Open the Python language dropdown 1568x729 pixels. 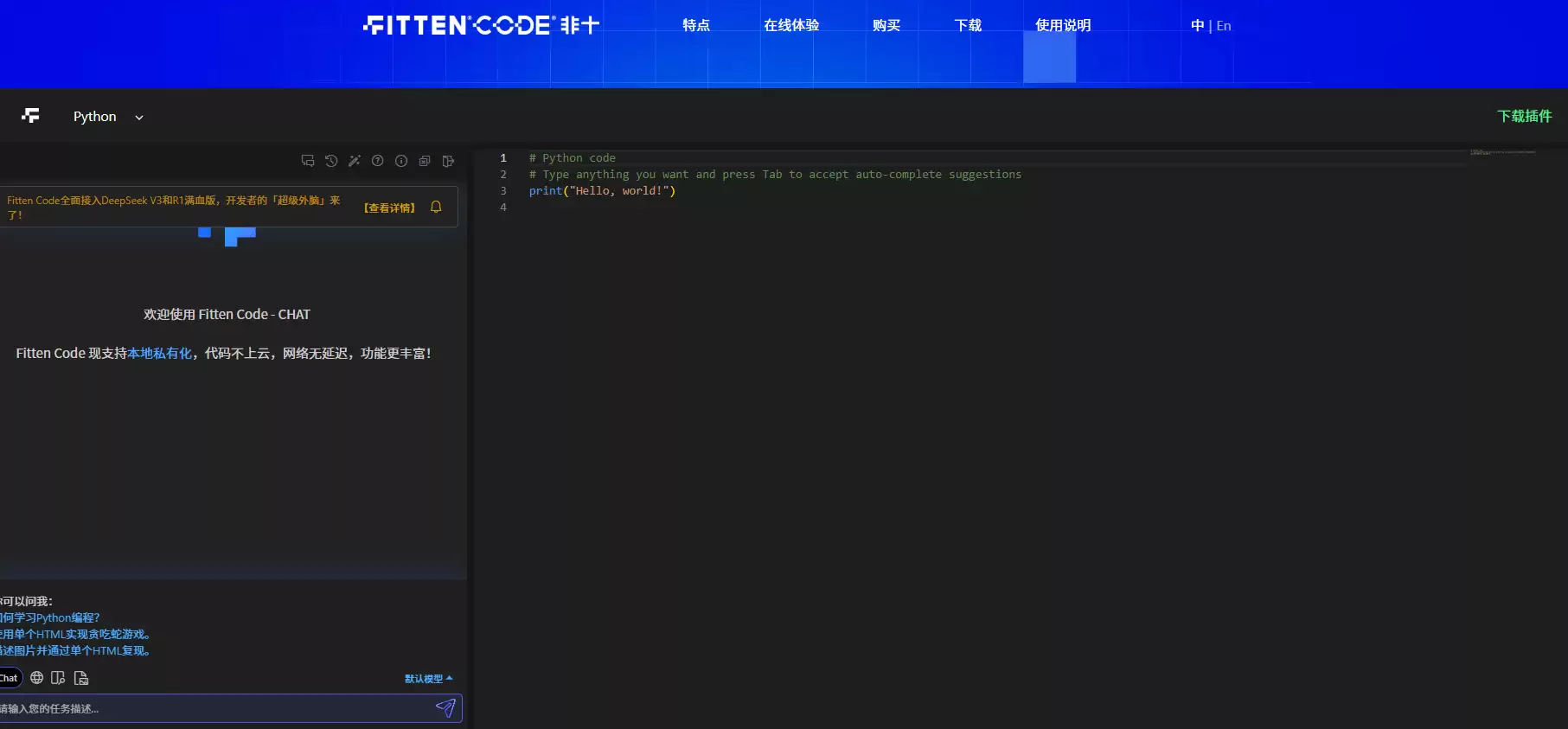point(108,117)
